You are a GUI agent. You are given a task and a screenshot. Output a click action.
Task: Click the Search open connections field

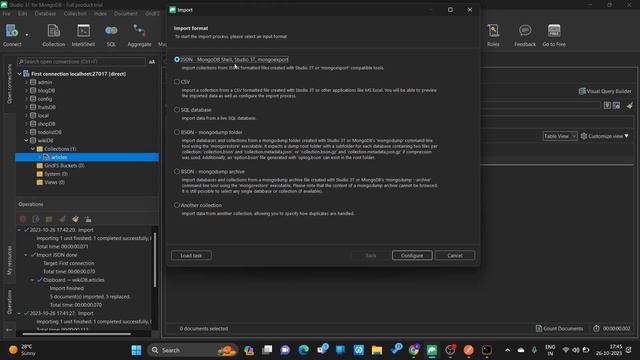(x=81, y=62)
